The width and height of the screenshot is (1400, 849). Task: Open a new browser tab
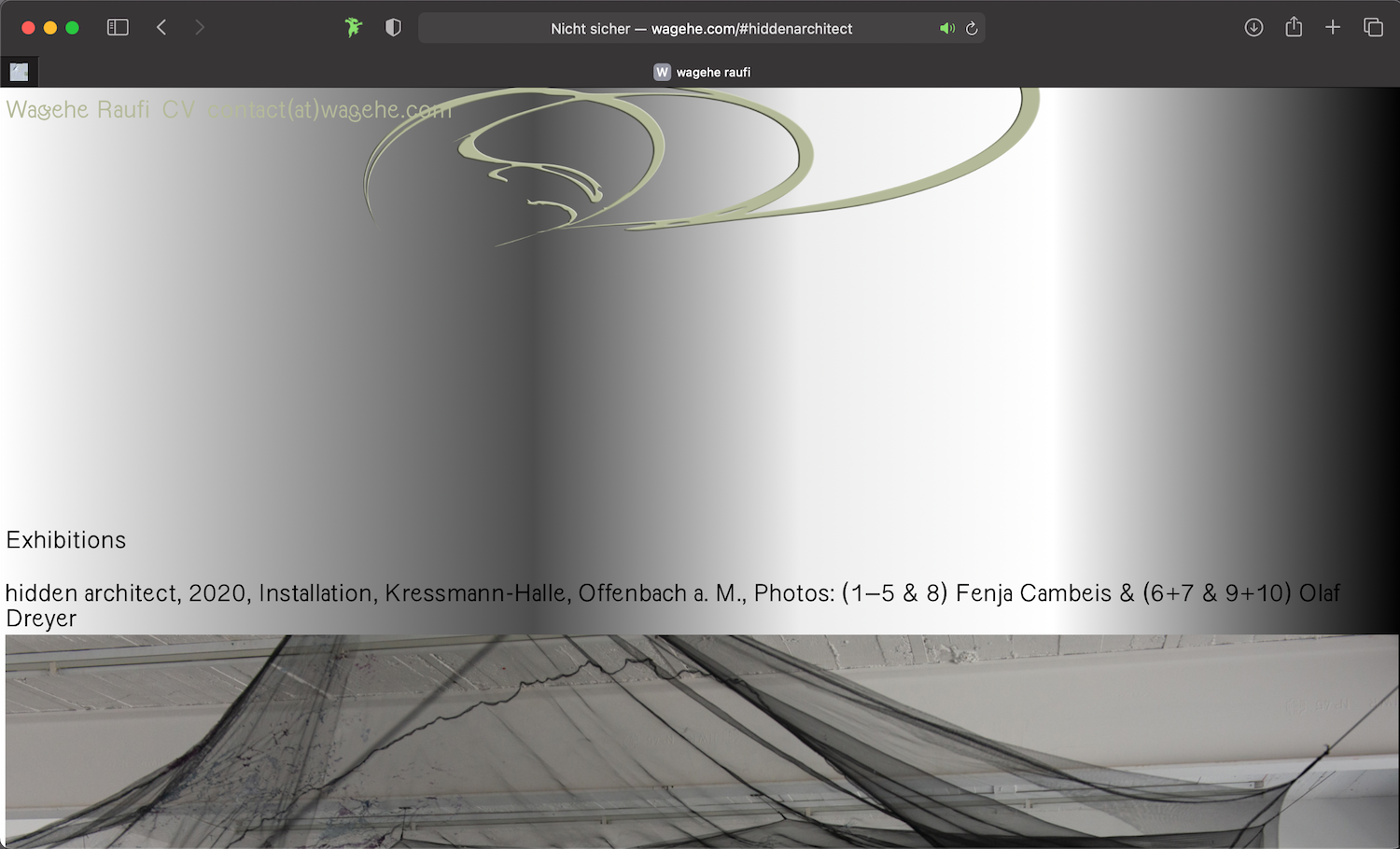tap(1334, 27)
